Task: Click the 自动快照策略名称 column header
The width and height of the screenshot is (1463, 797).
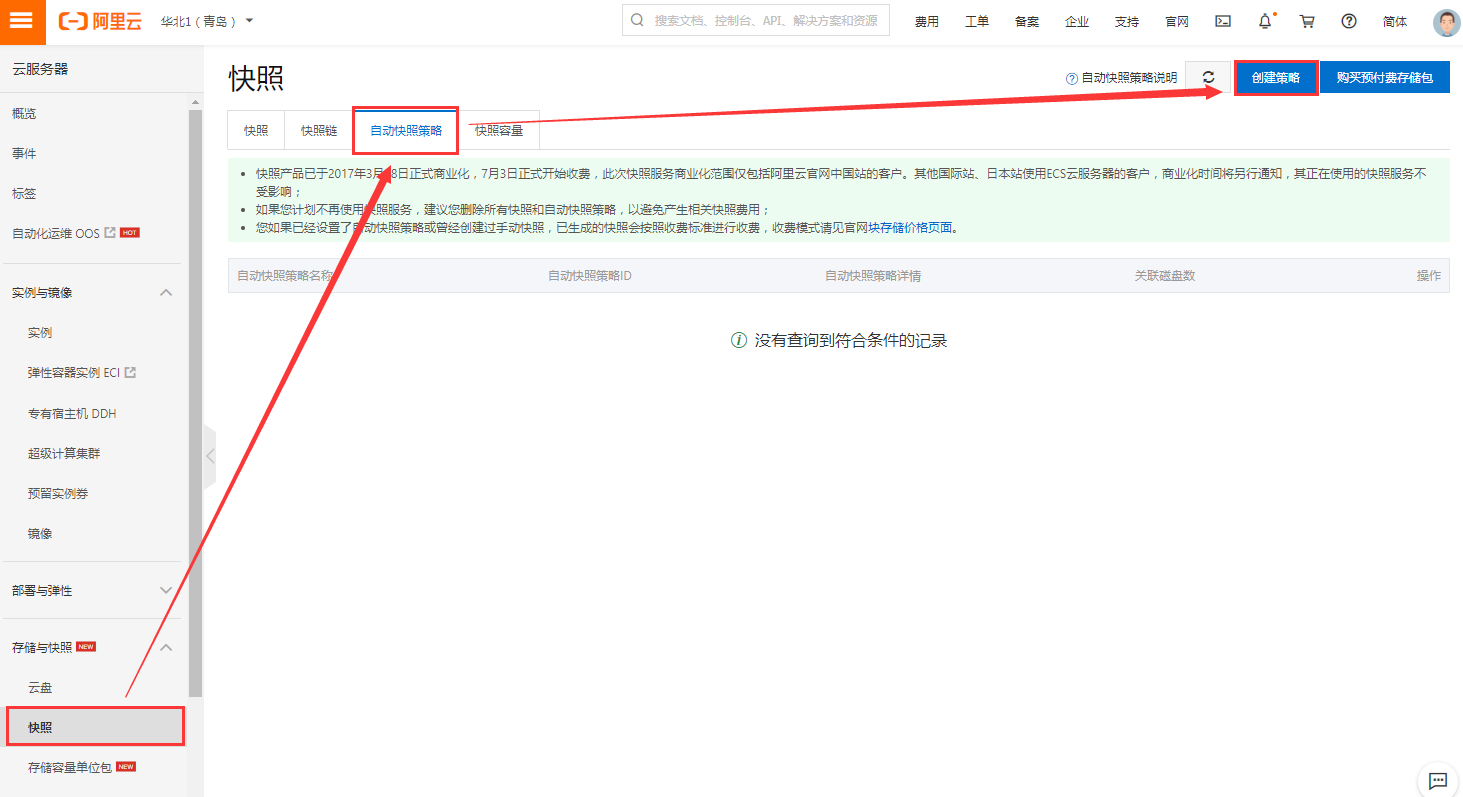Action: (285, 276)
